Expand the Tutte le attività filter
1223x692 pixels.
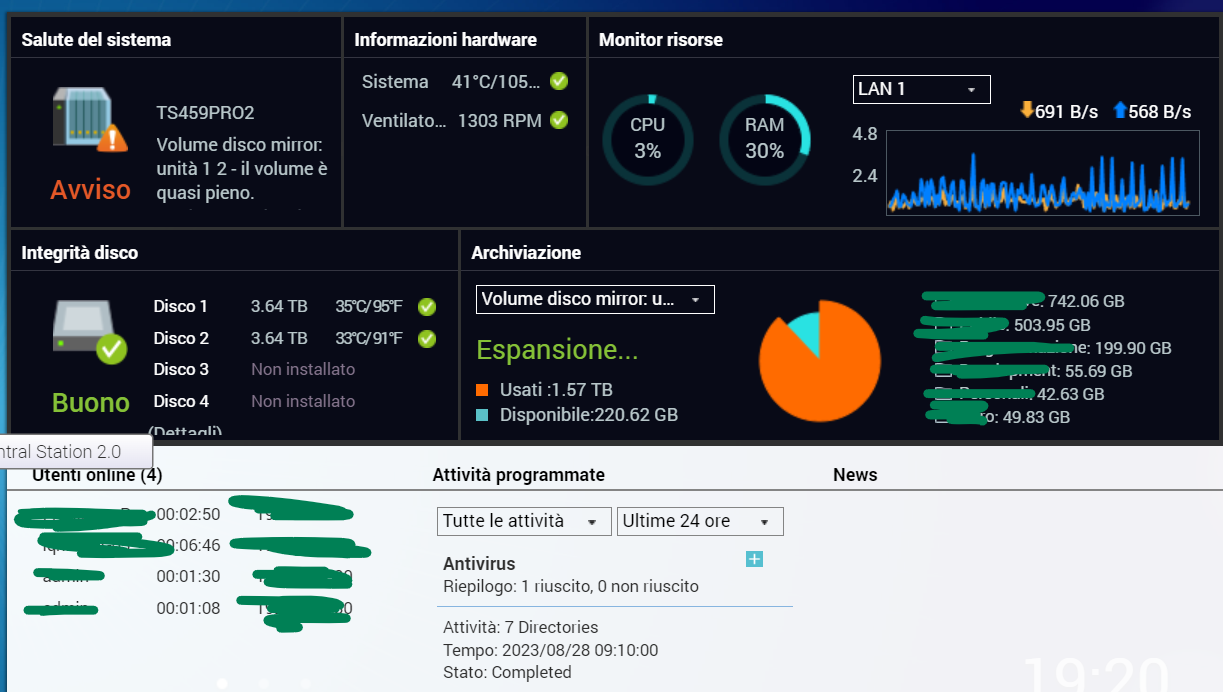[523, 521]
